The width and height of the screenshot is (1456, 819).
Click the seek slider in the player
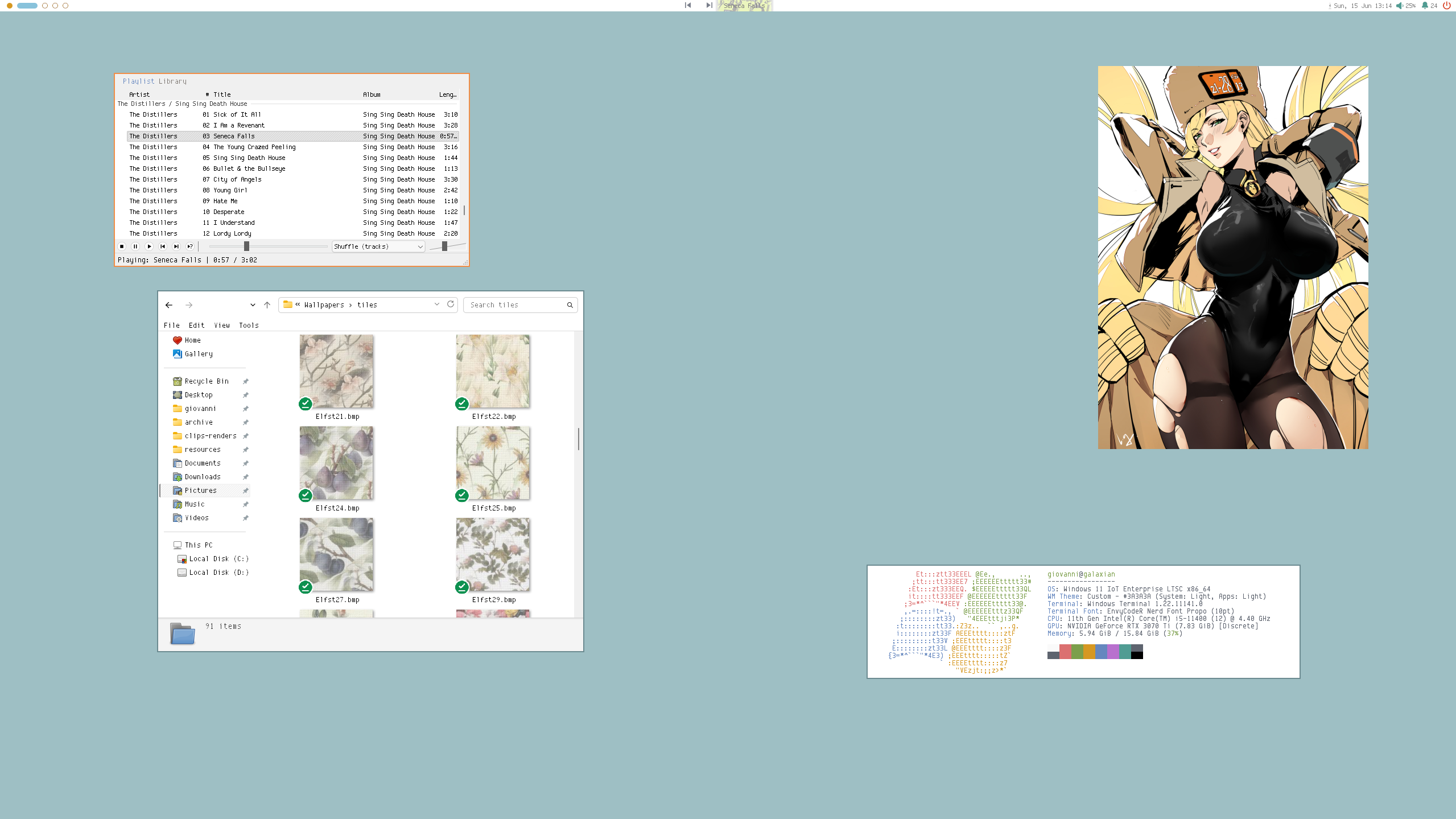268,246
